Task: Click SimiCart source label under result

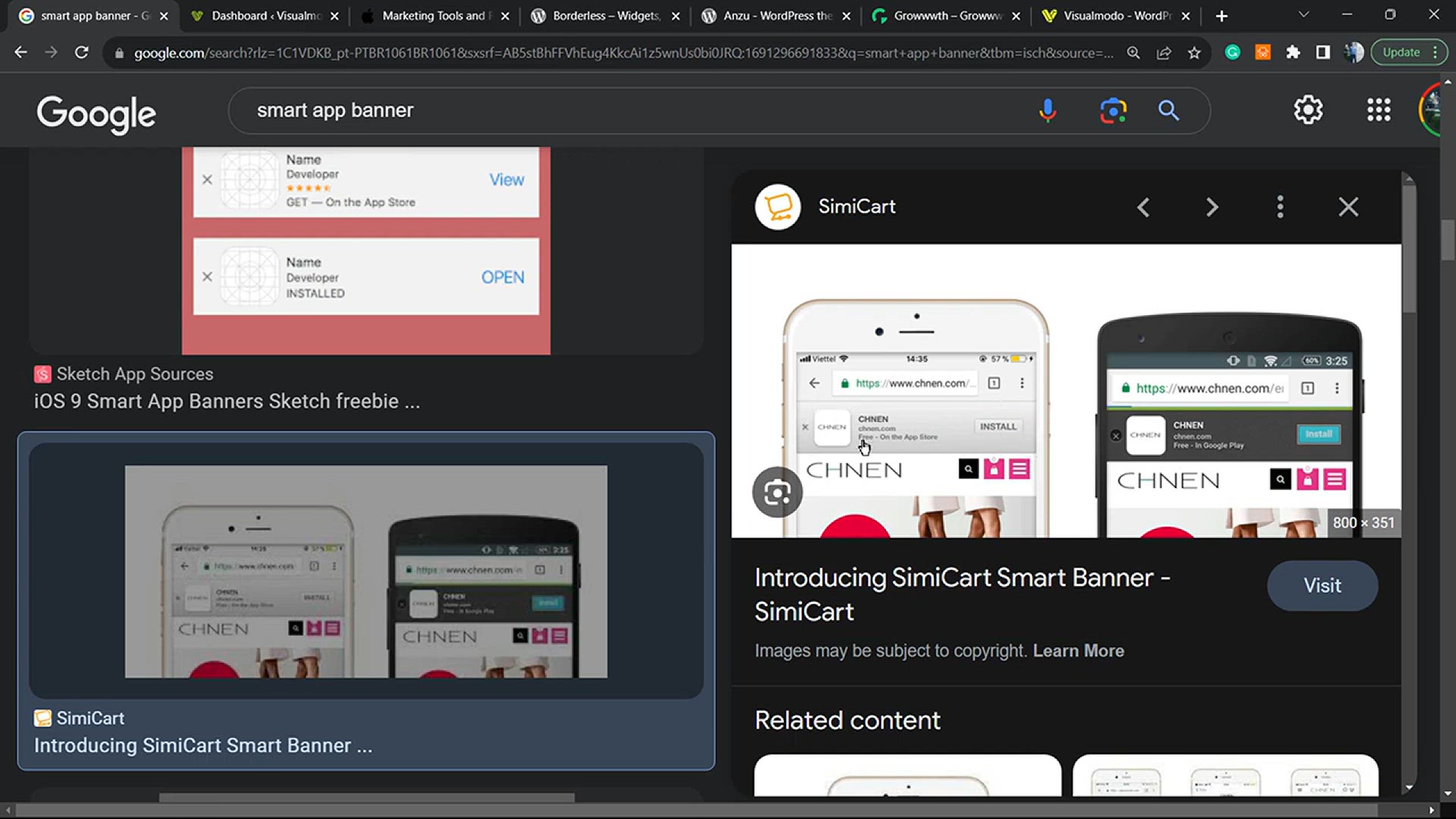Action: pyautogui.click(x=90, y=718)
